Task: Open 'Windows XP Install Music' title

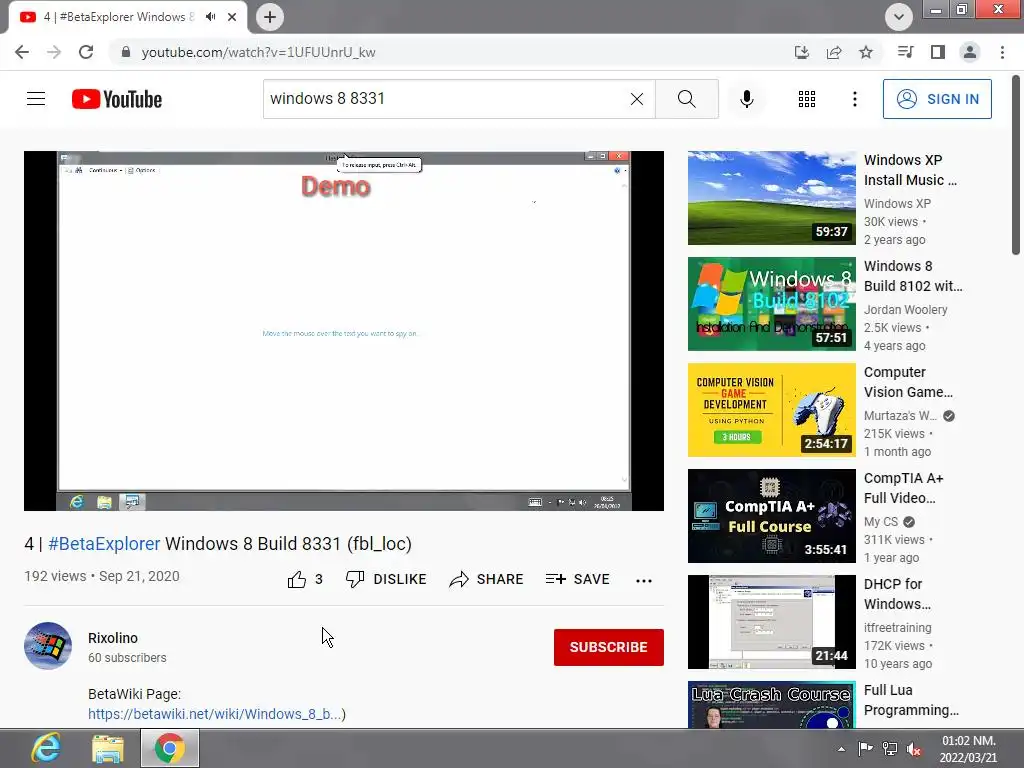Action: (x=910, y=170)
